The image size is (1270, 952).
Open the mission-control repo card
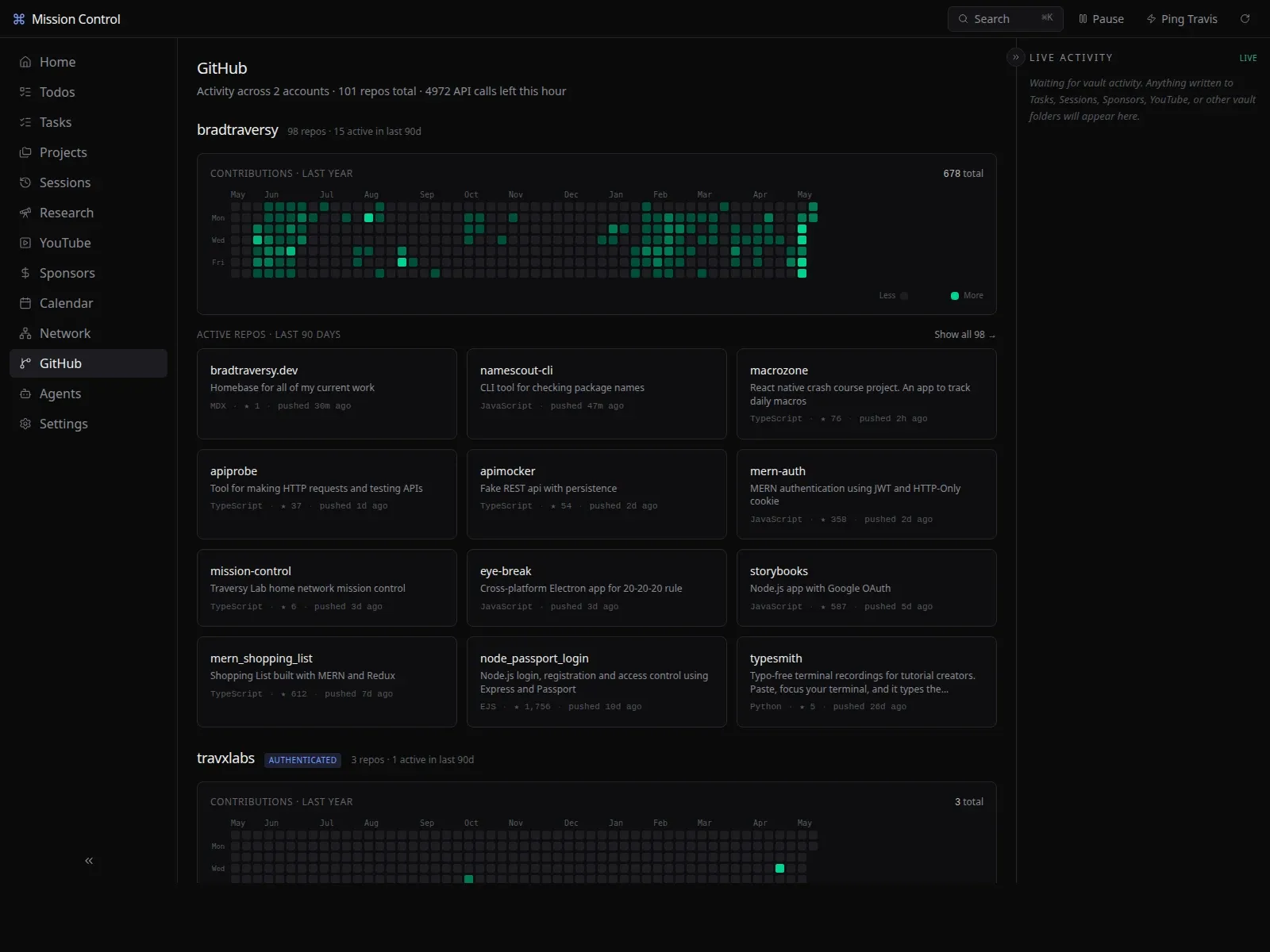tap(327, 588)
